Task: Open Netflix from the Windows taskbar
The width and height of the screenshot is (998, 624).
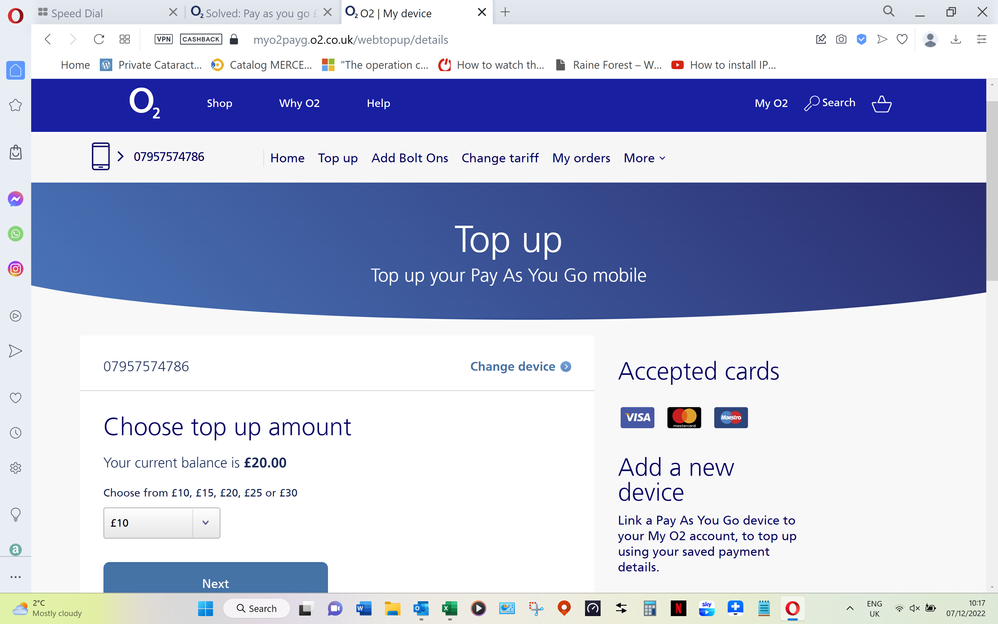Action: coord(678,608)
